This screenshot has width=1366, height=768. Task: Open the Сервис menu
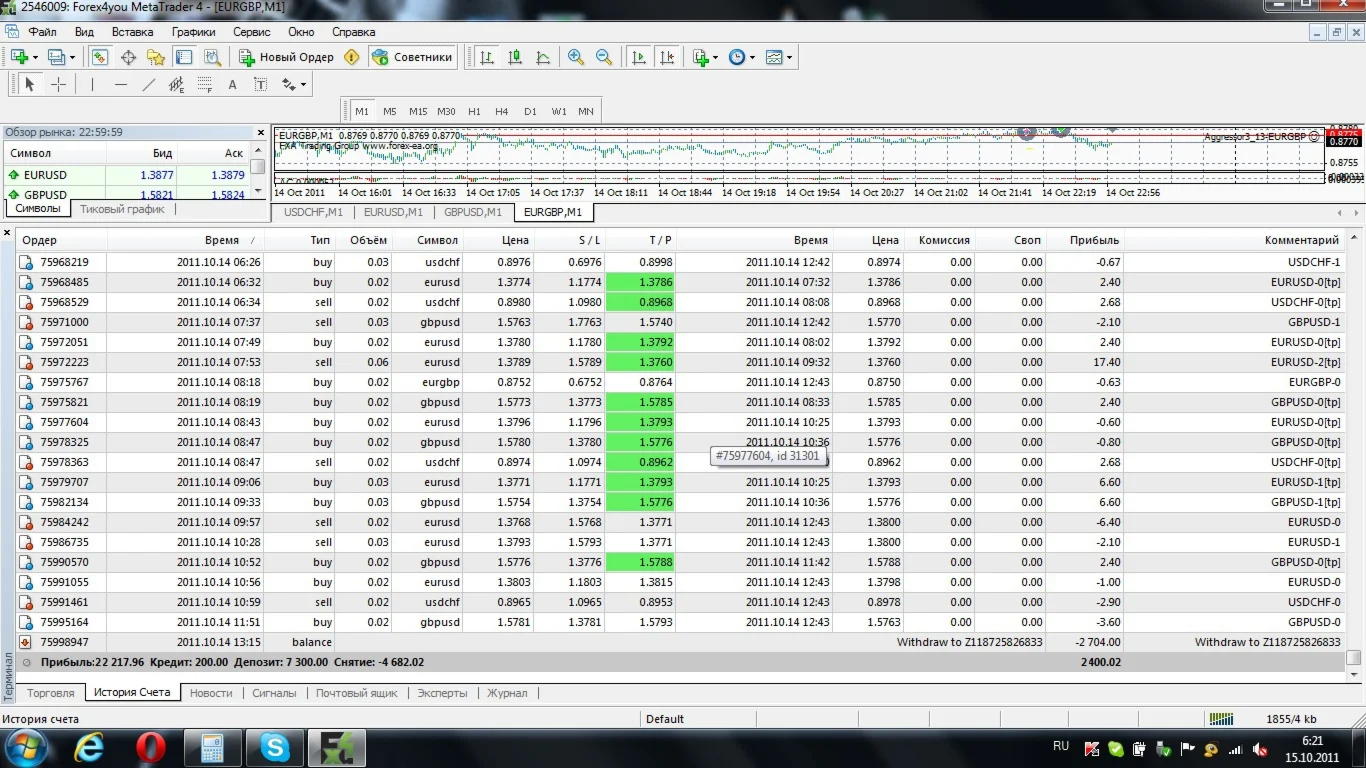(251, 32)
